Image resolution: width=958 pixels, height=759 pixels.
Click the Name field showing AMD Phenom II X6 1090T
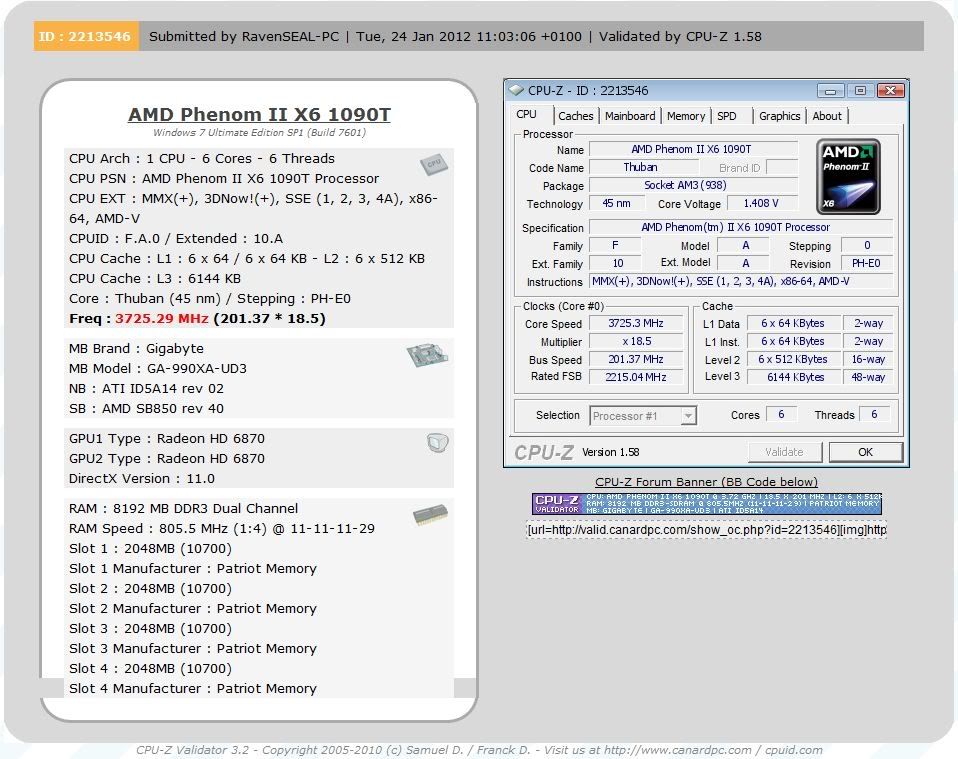click(693, 149)
